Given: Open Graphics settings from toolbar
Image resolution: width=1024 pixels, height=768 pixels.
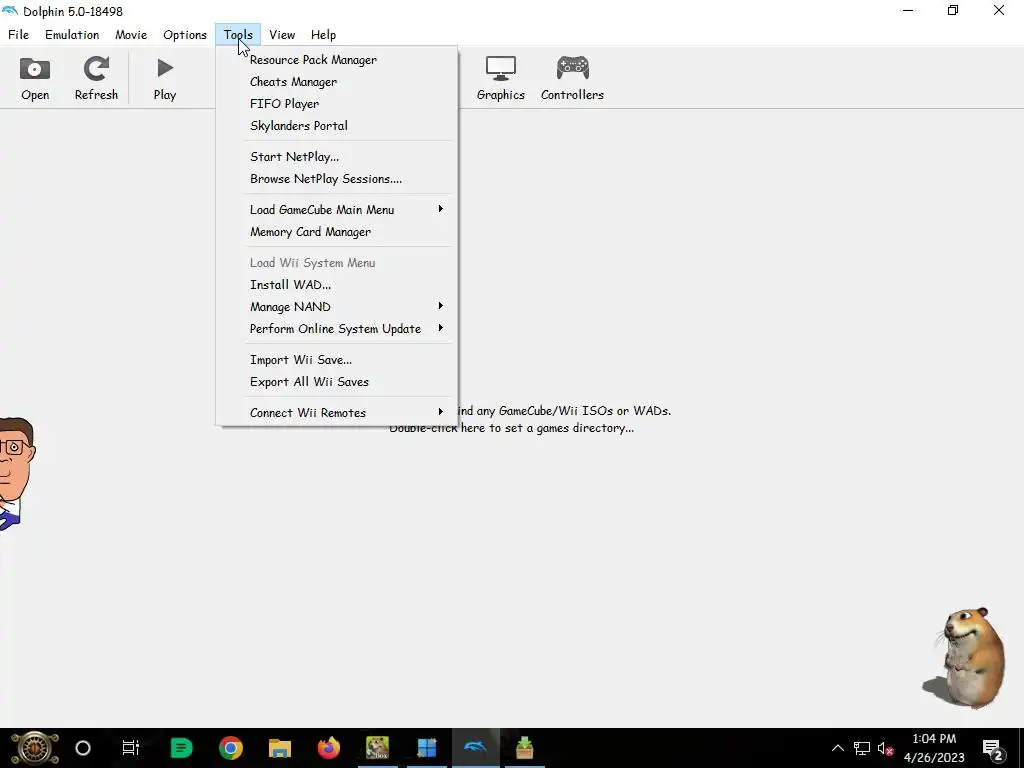Looking at the screenshot, I should point(500,78).
